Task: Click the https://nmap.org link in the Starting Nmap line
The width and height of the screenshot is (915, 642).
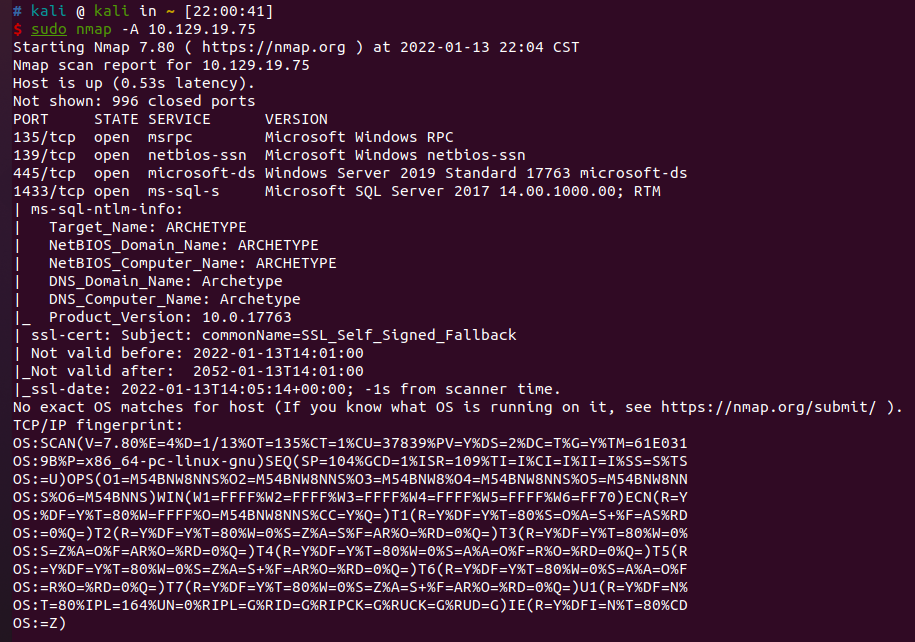Action: coord(274,47)
